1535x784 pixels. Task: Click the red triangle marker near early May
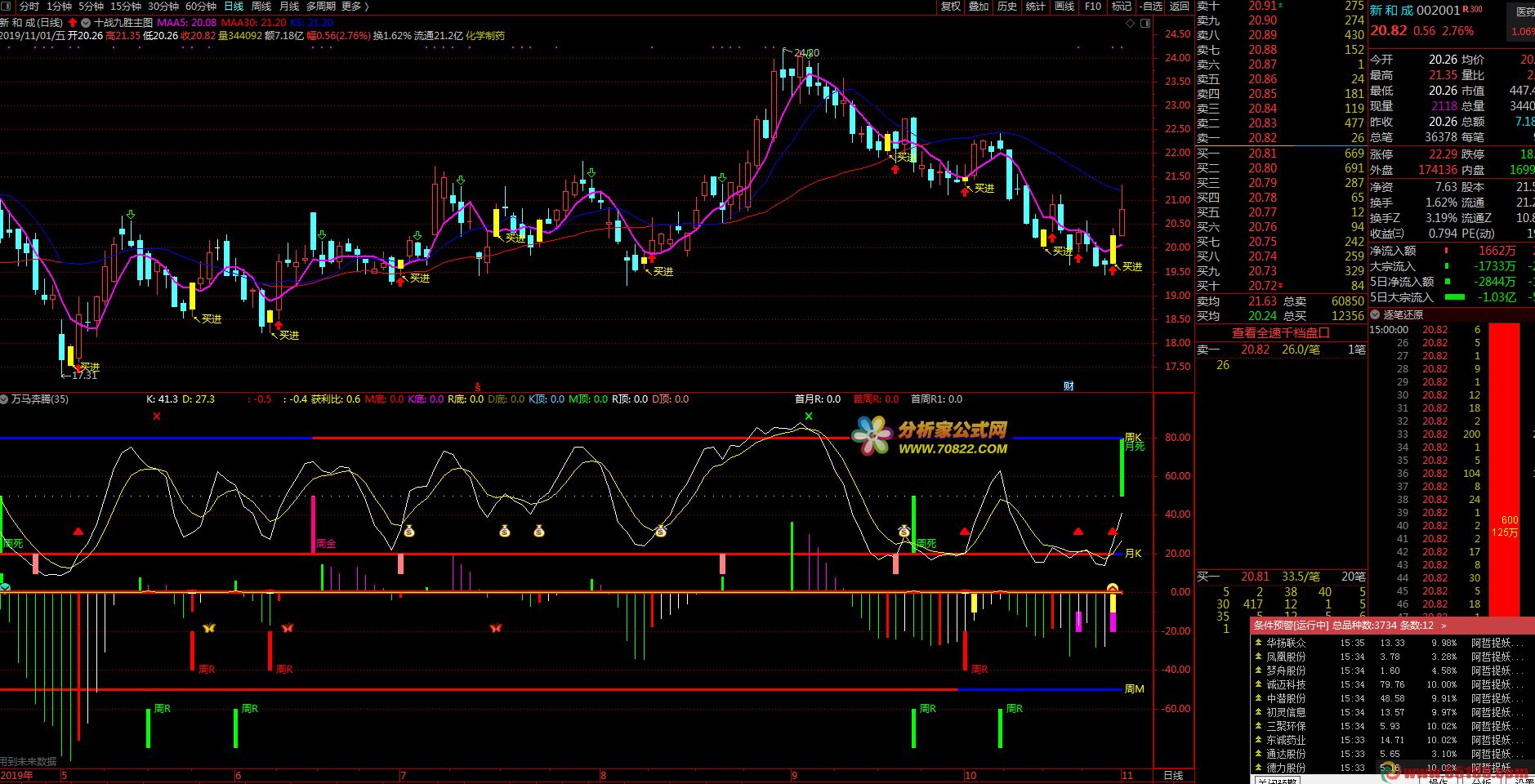click(78, 532)
